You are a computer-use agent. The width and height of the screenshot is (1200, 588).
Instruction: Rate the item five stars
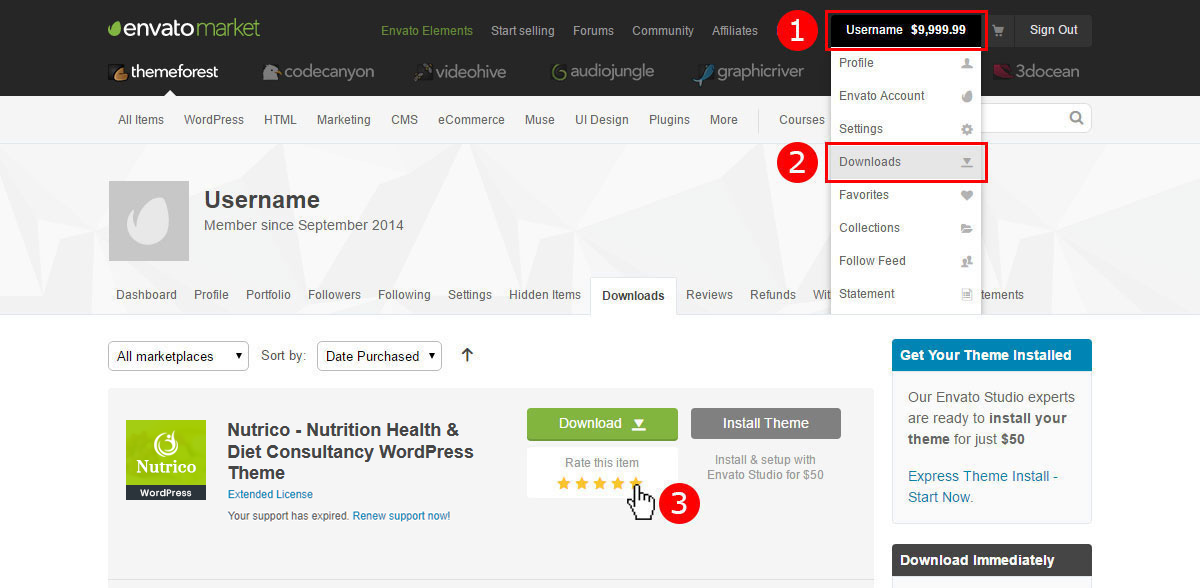[x=635, y=484]
